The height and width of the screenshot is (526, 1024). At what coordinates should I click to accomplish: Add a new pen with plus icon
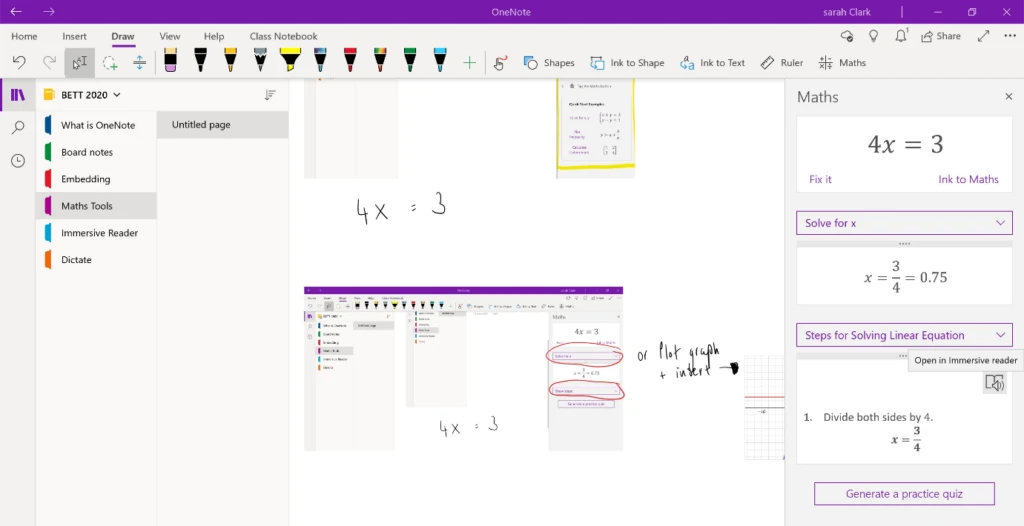click(x=470, y=62)
